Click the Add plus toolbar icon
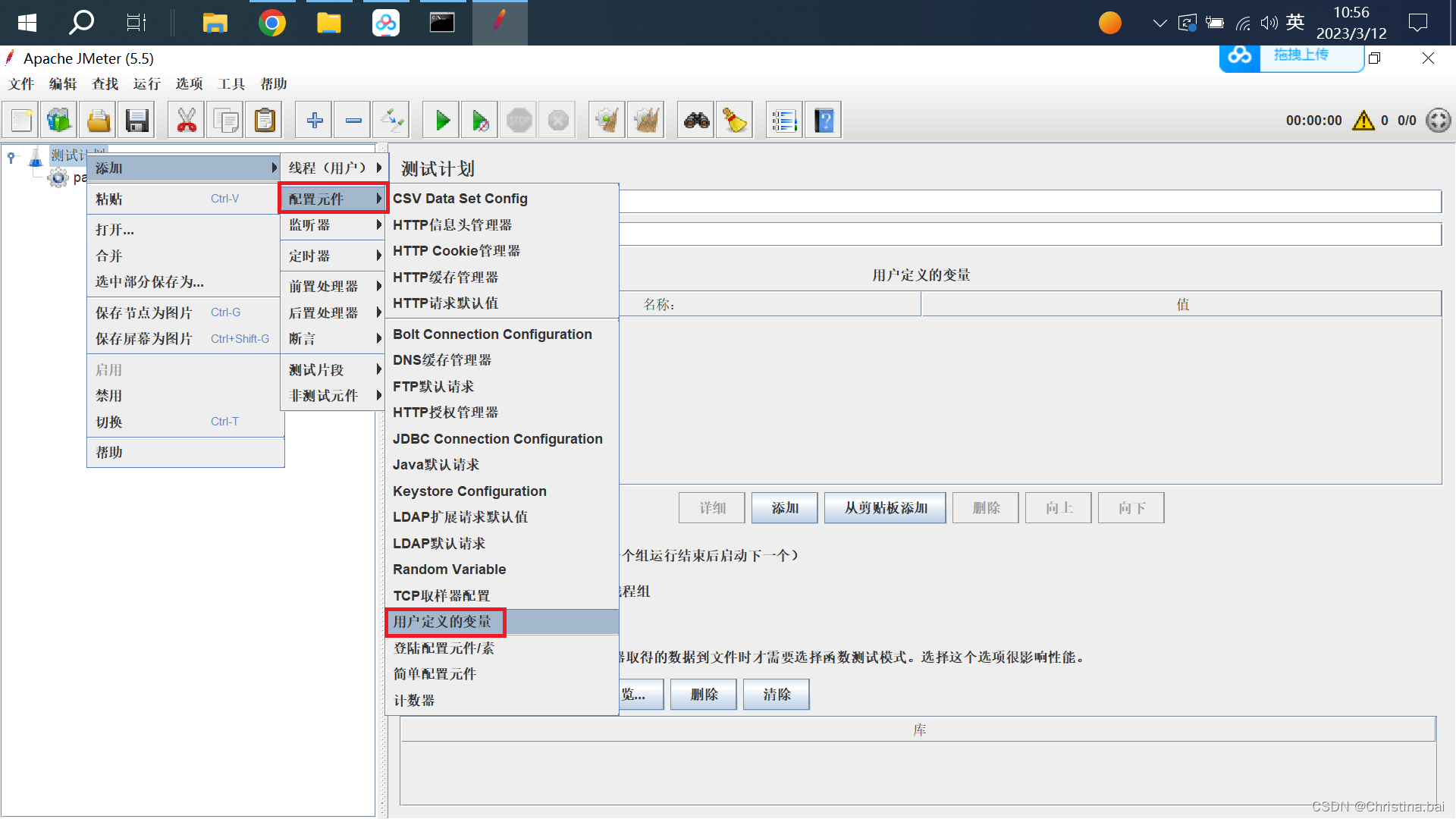 tap(314, 121)
